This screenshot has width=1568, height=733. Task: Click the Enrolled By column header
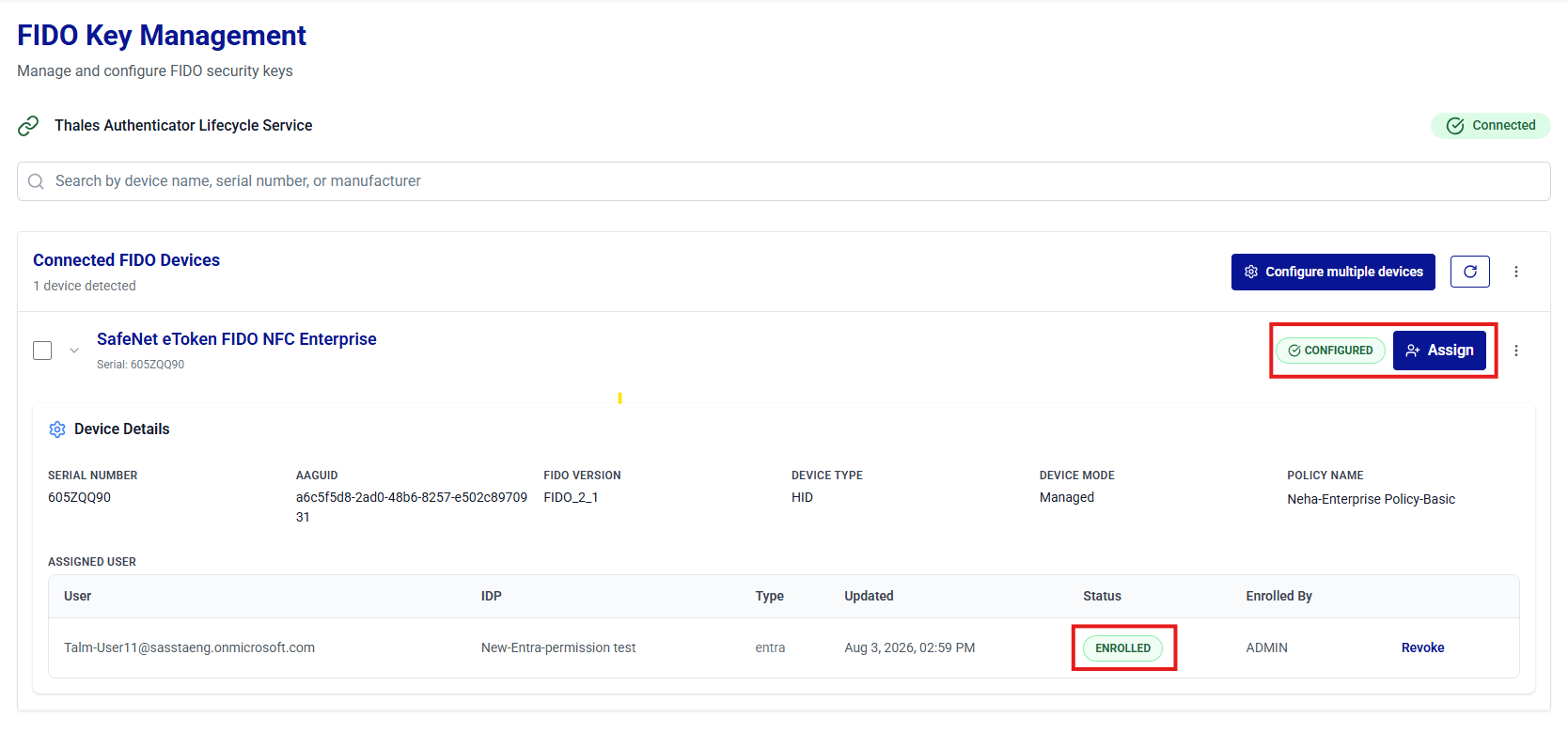pyautogui.click(x=1278, y=596)
